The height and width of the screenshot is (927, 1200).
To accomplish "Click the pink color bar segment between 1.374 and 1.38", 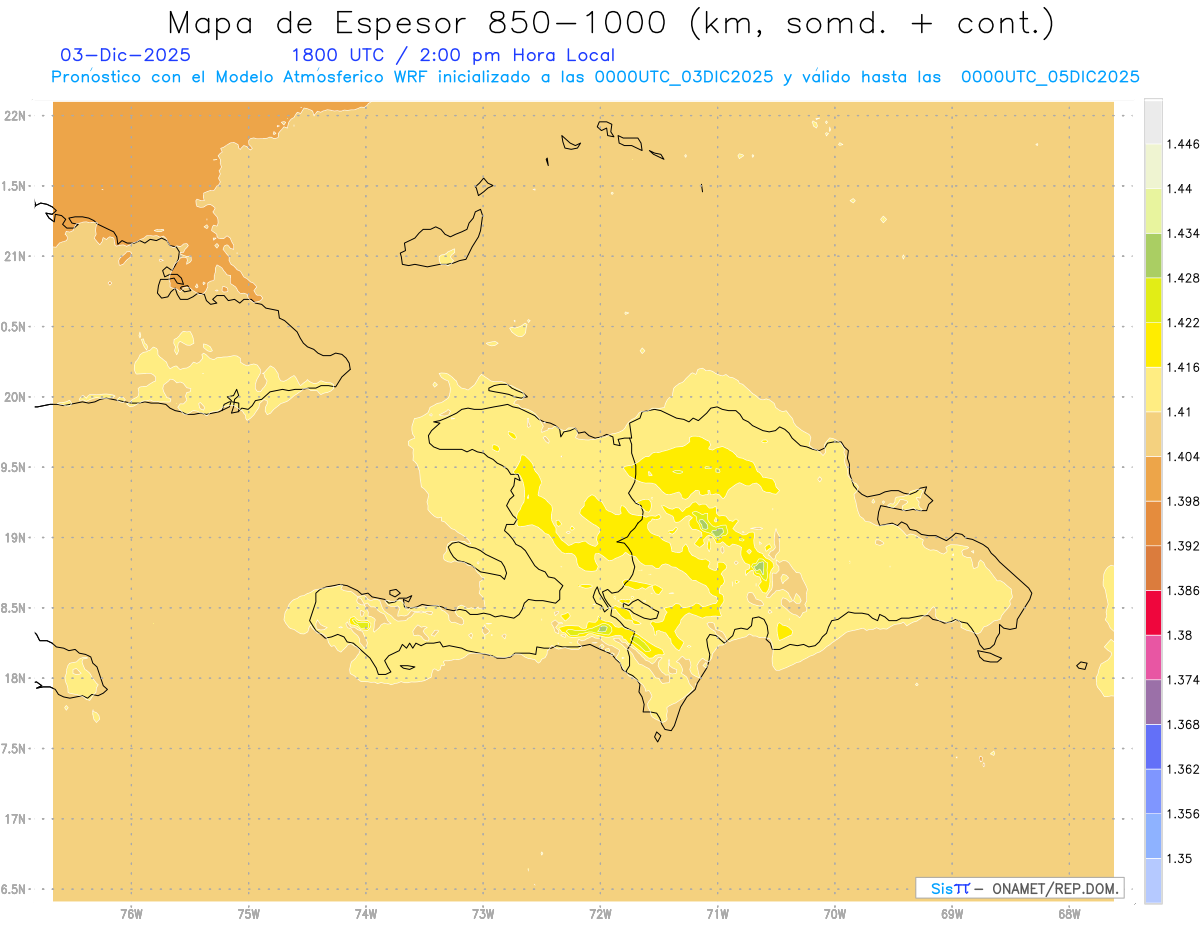I will click(x=1153, y=657).
